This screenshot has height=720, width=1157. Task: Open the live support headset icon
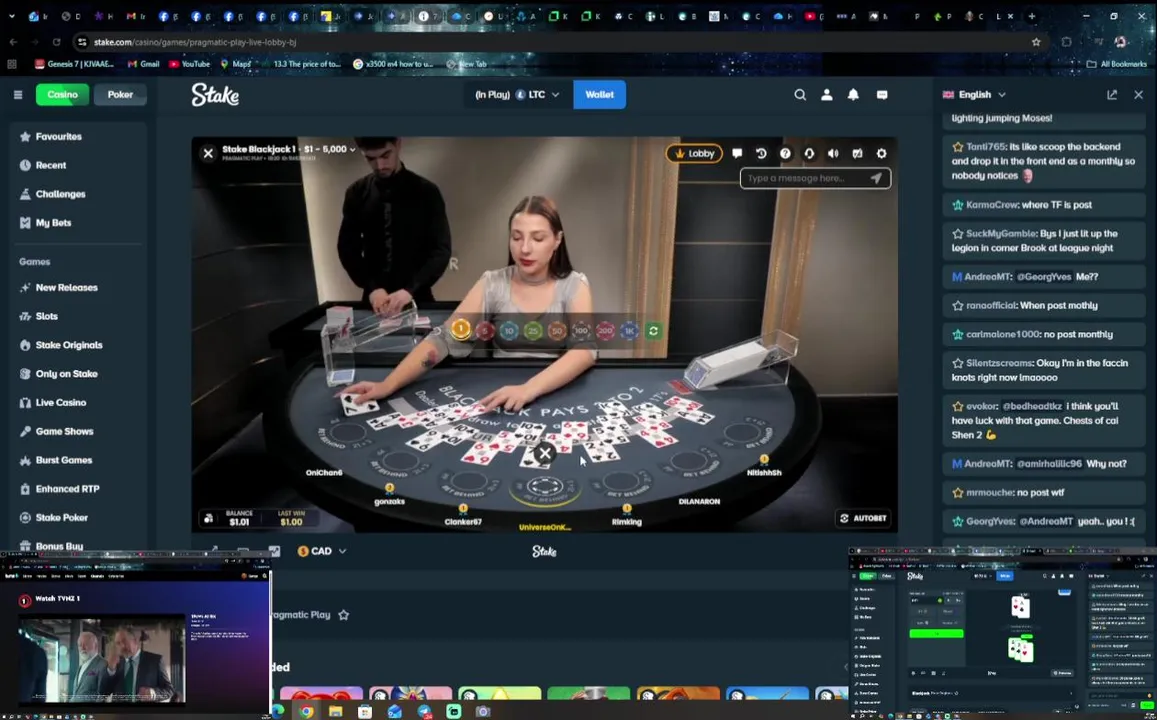[809, 153]
